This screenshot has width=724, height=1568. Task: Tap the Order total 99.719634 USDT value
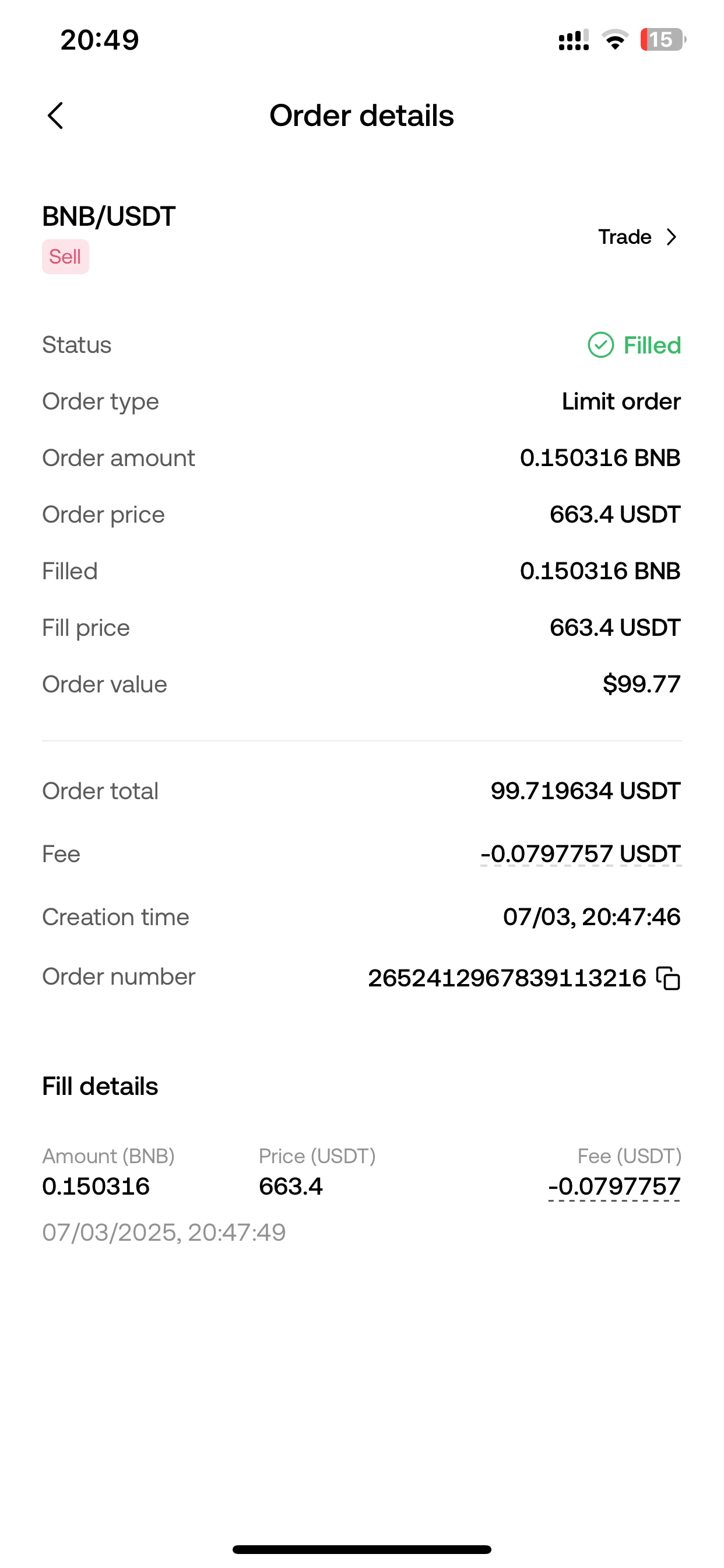click(x=585, y=790)
